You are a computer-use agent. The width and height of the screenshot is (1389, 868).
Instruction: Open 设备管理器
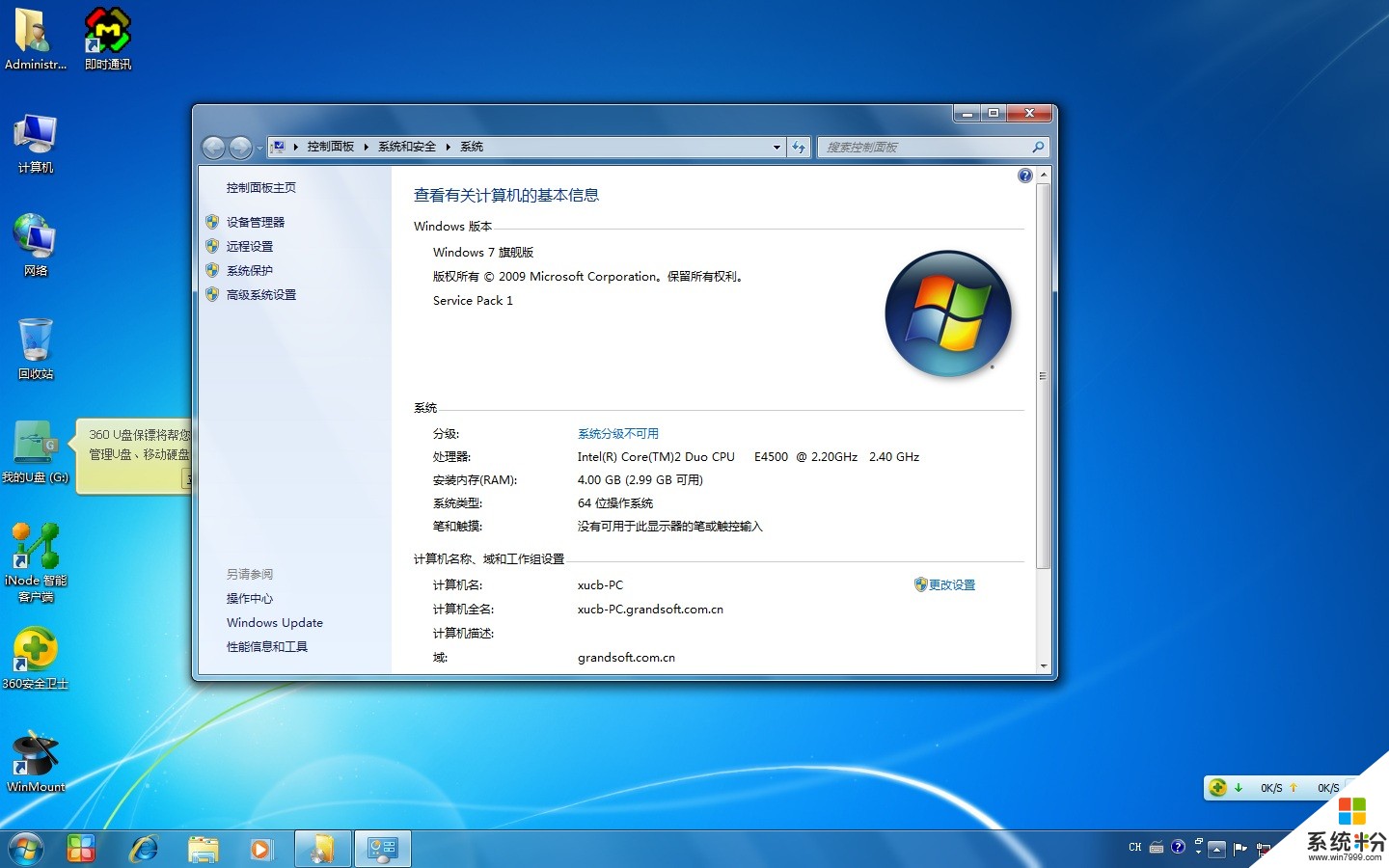tap(256, 222)
